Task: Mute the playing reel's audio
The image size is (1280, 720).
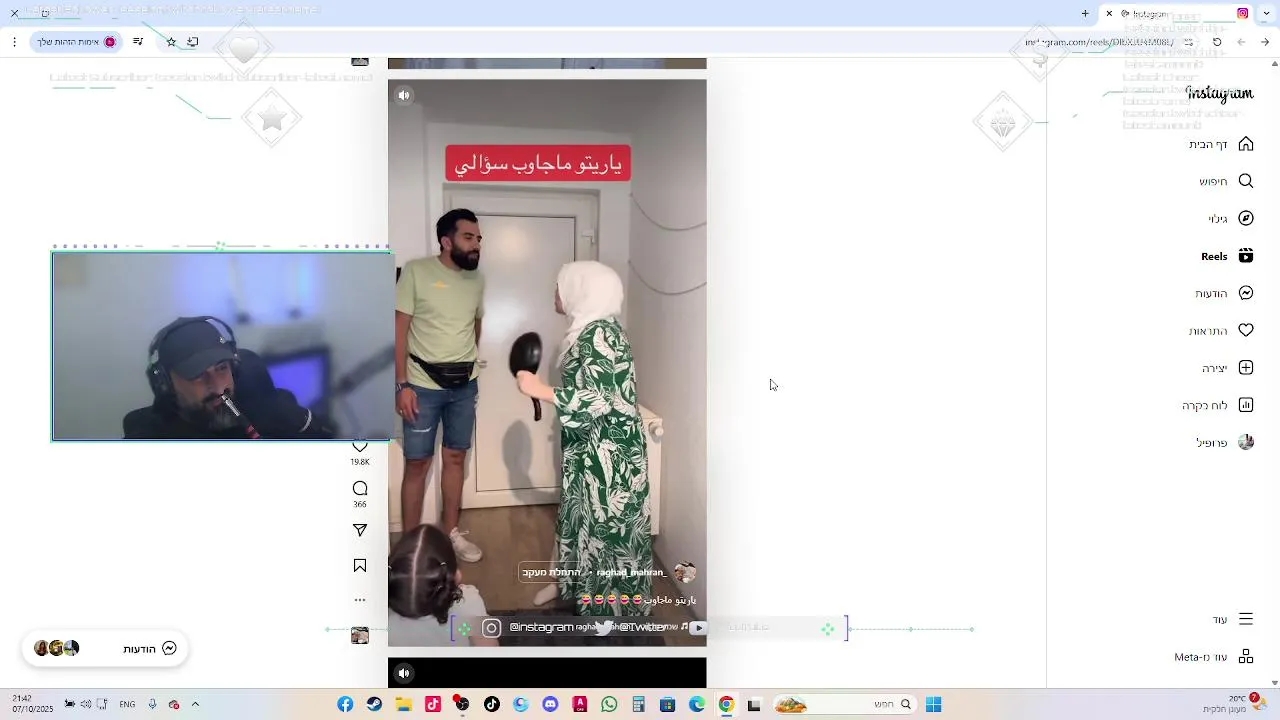Action: (x=404, y=96)
